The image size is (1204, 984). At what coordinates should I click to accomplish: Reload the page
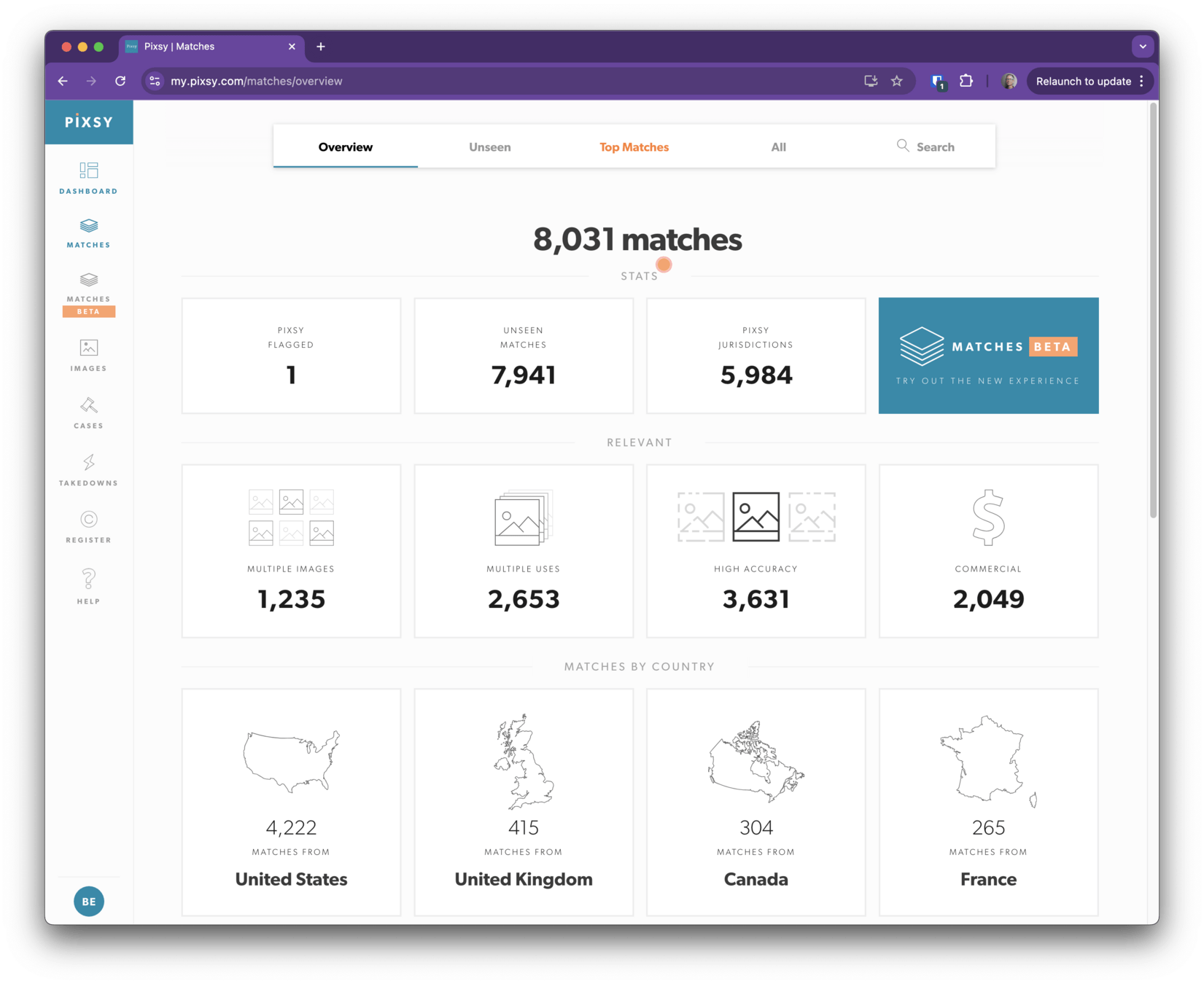click(120, 81)
